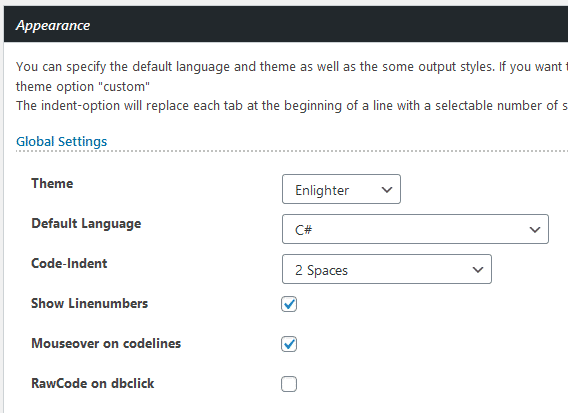The image size is (568, 413).
Task: Click the Appearance panel header
Action: [x=286, y=24]
